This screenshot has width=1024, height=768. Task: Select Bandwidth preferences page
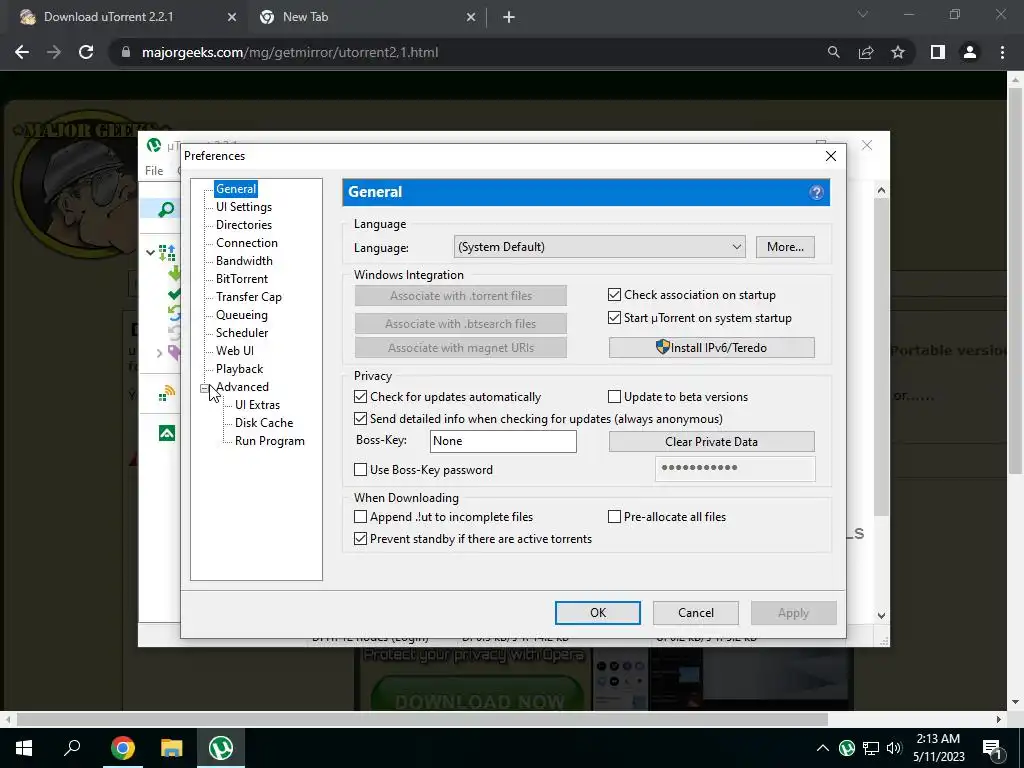(x=244, y=261)
